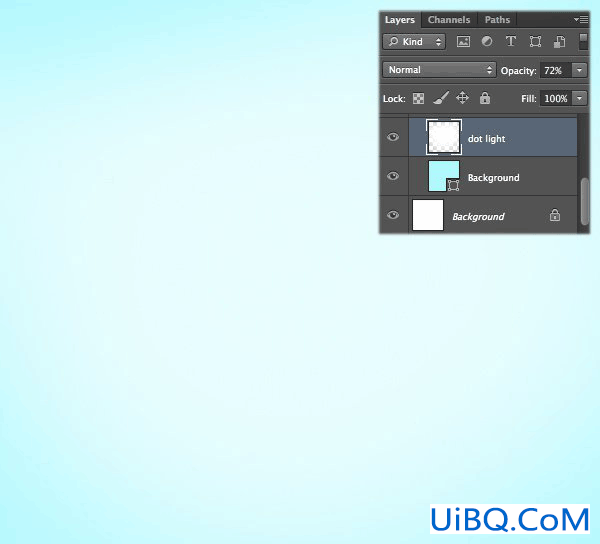Hide the locked Background layer

393,215
